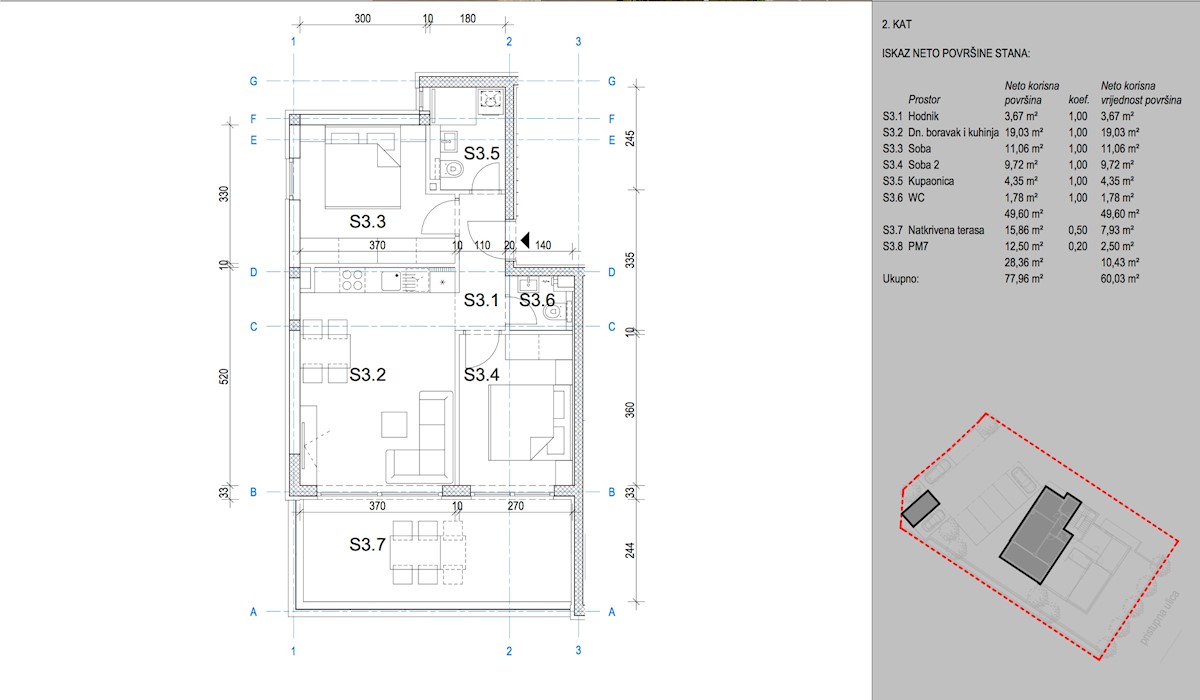The height and width of the screenshot is (700, 1200).
Task: Select the coefficient value '0,20'
Action: coord(1078,246)
